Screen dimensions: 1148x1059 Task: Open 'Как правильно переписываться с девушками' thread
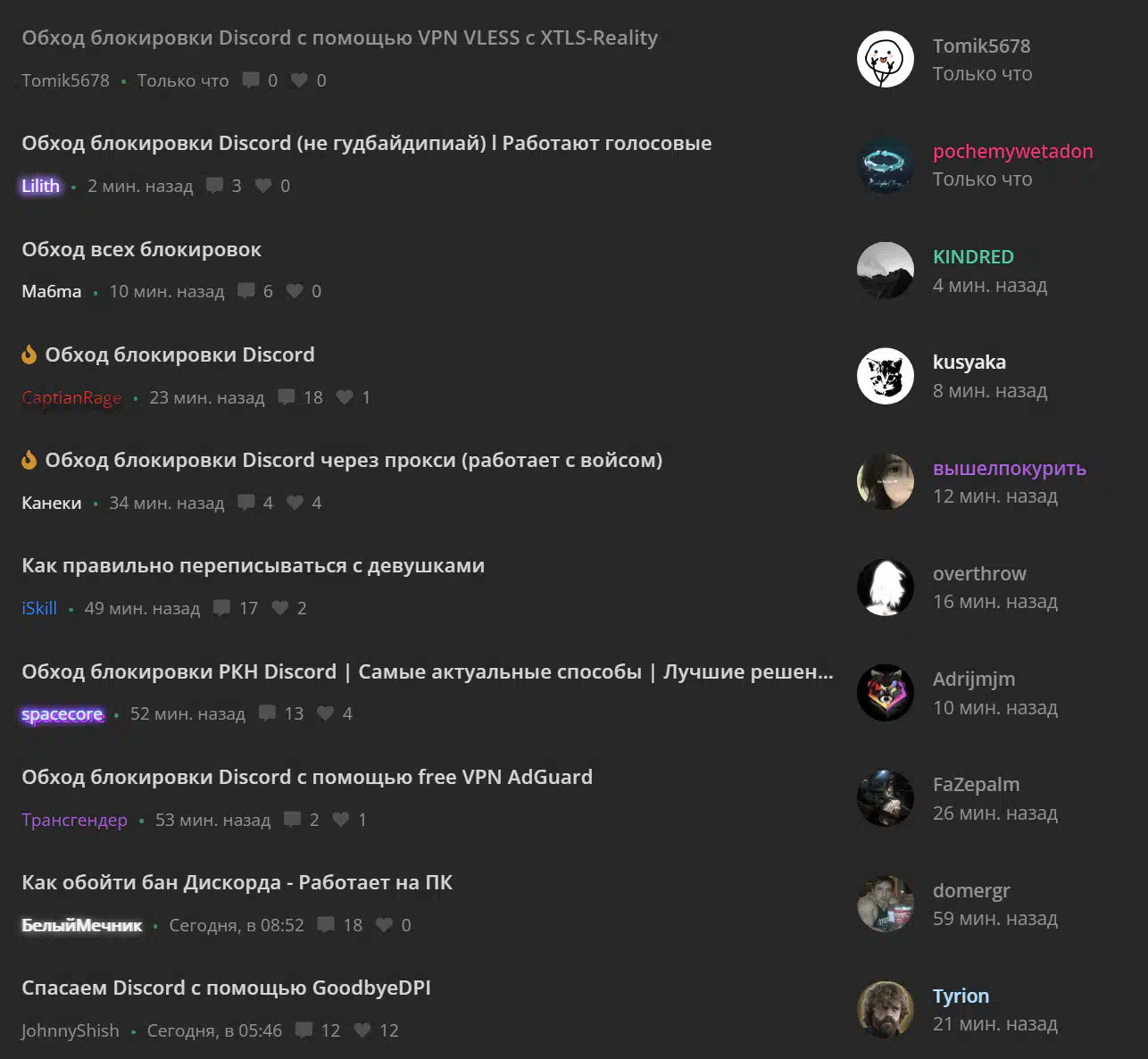tap(254, 565)
